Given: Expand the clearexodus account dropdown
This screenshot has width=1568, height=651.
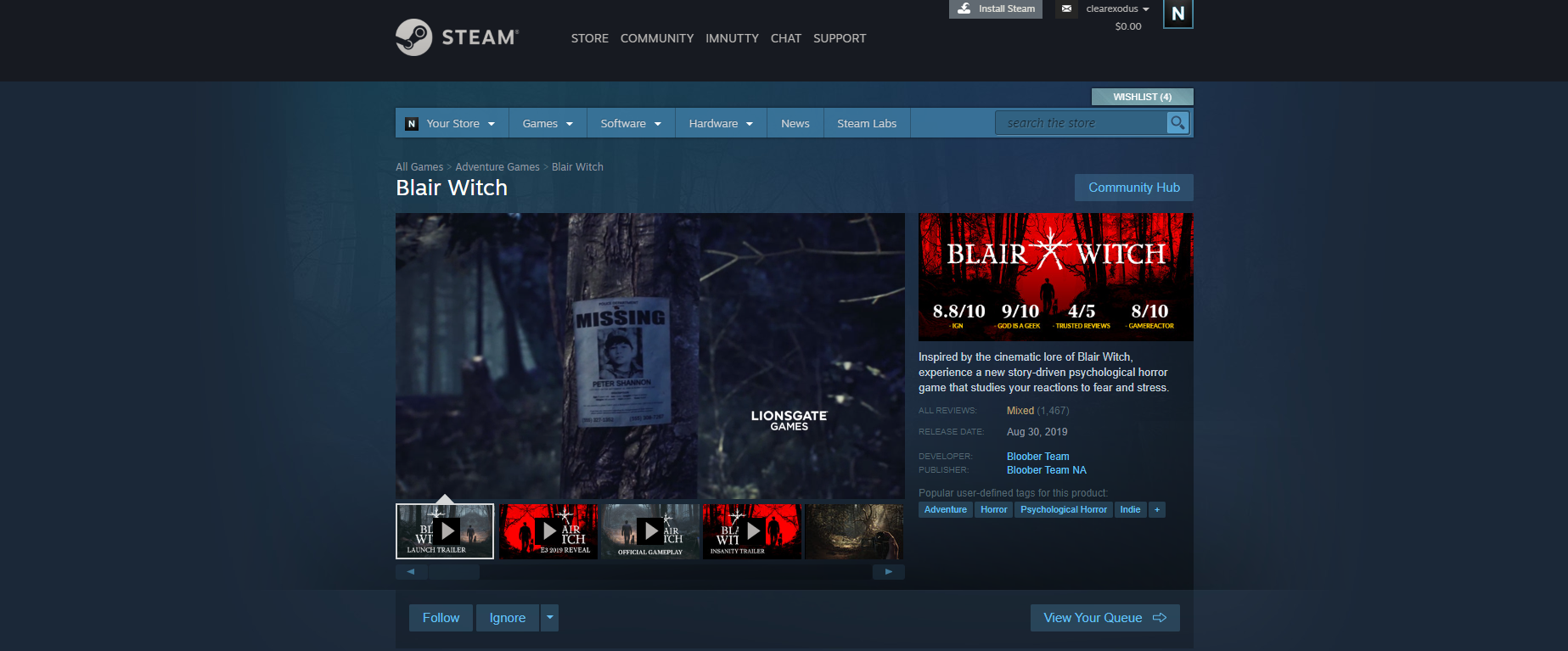Looking at the screenshot, I should (1117, 8).
